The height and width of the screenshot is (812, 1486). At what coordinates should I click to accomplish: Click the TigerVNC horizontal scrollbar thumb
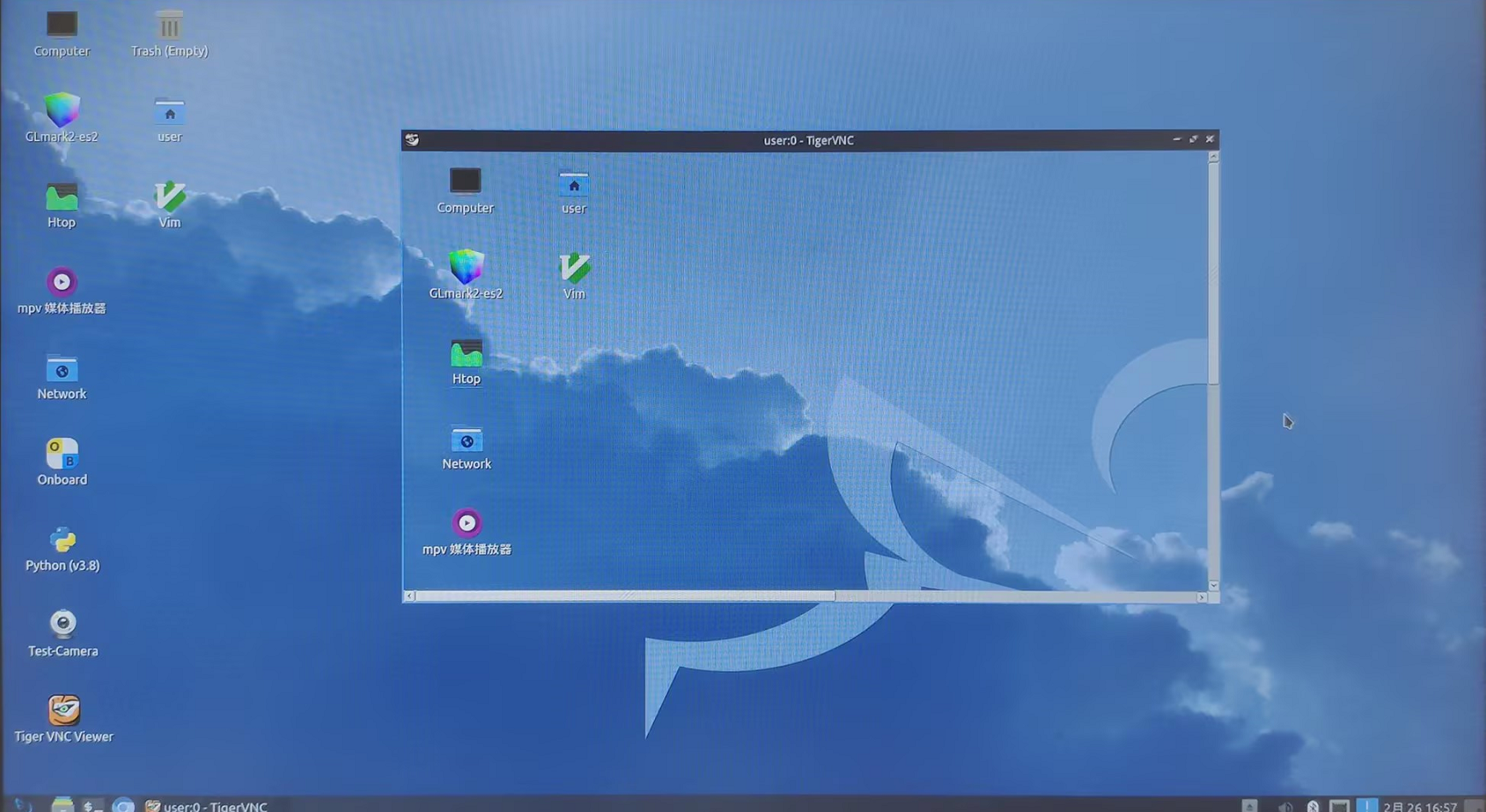626,596
